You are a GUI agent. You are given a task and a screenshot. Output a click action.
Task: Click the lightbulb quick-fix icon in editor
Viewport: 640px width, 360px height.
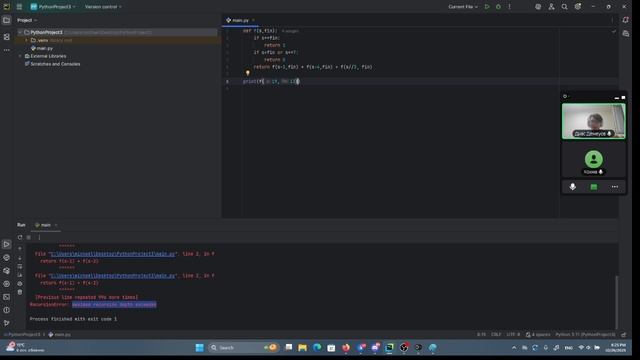(247, 73)
